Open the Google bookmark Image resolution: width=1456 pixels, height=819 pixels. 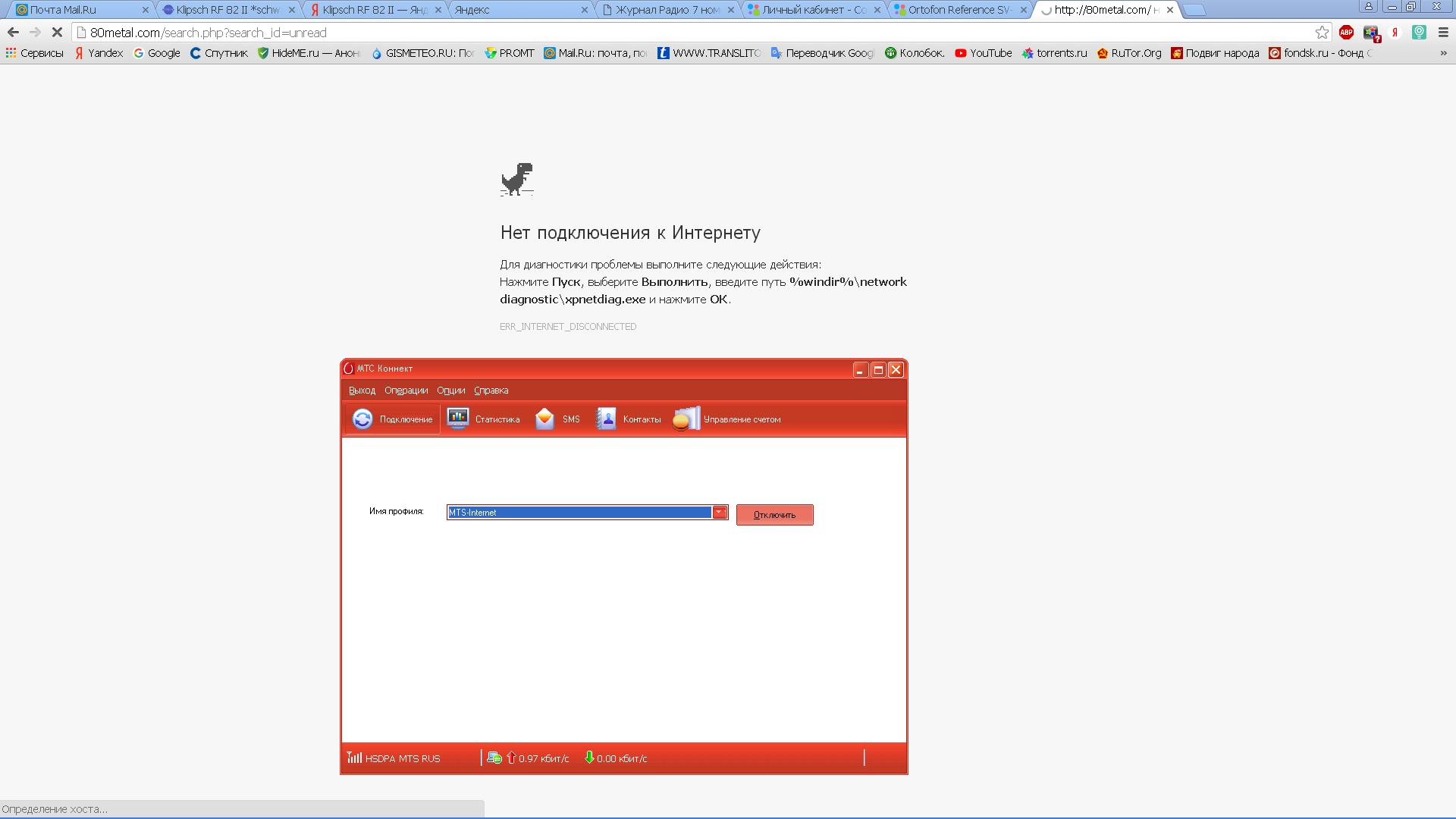pos(157,53)
